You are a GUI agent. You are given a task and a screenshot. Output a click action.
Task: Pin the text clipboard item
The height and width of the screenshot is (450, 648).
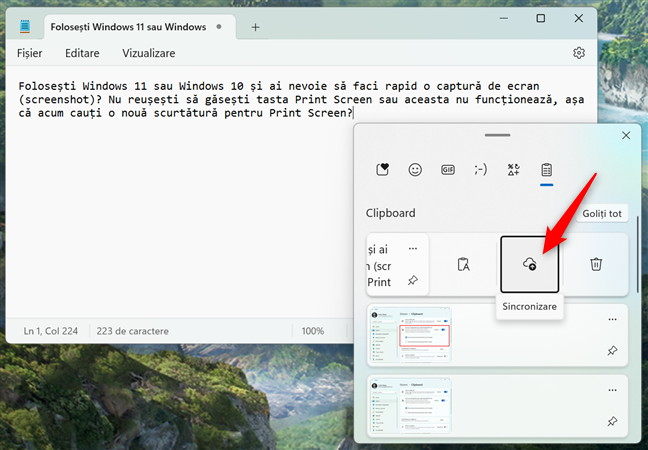[412, 281]
